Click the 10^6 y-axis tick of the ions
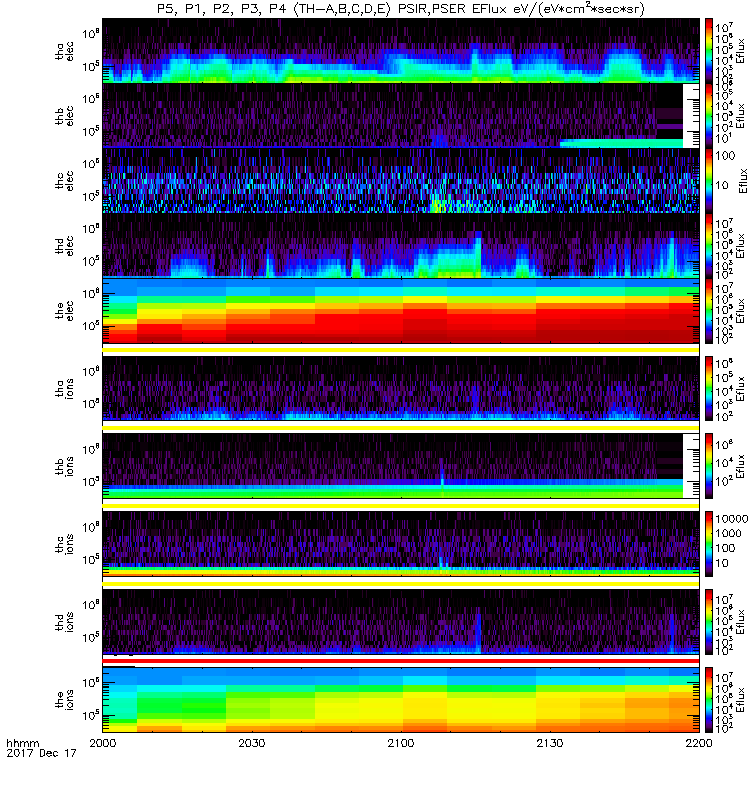 (91, 683)
